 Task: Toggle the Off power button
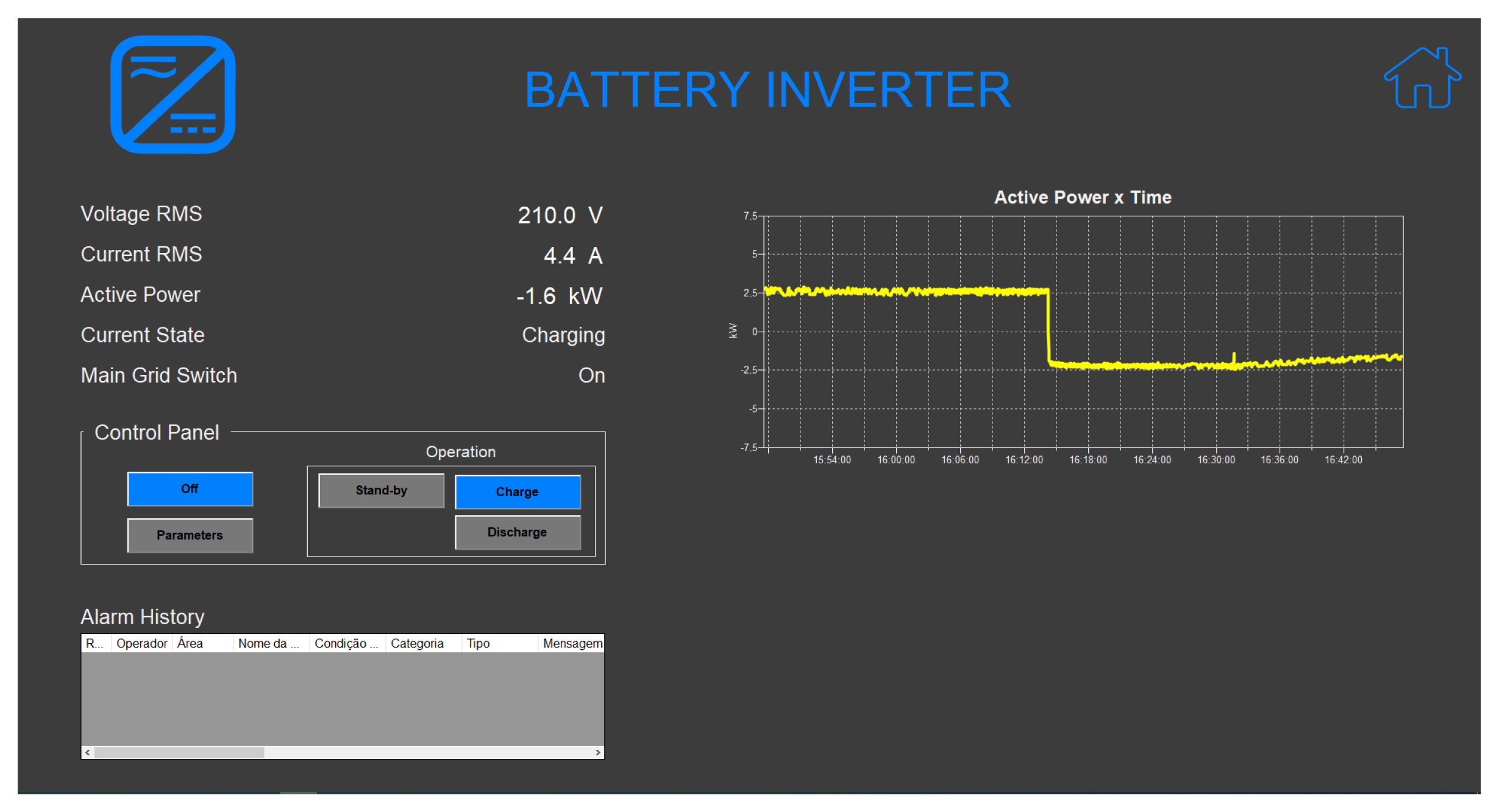[190, 489]
